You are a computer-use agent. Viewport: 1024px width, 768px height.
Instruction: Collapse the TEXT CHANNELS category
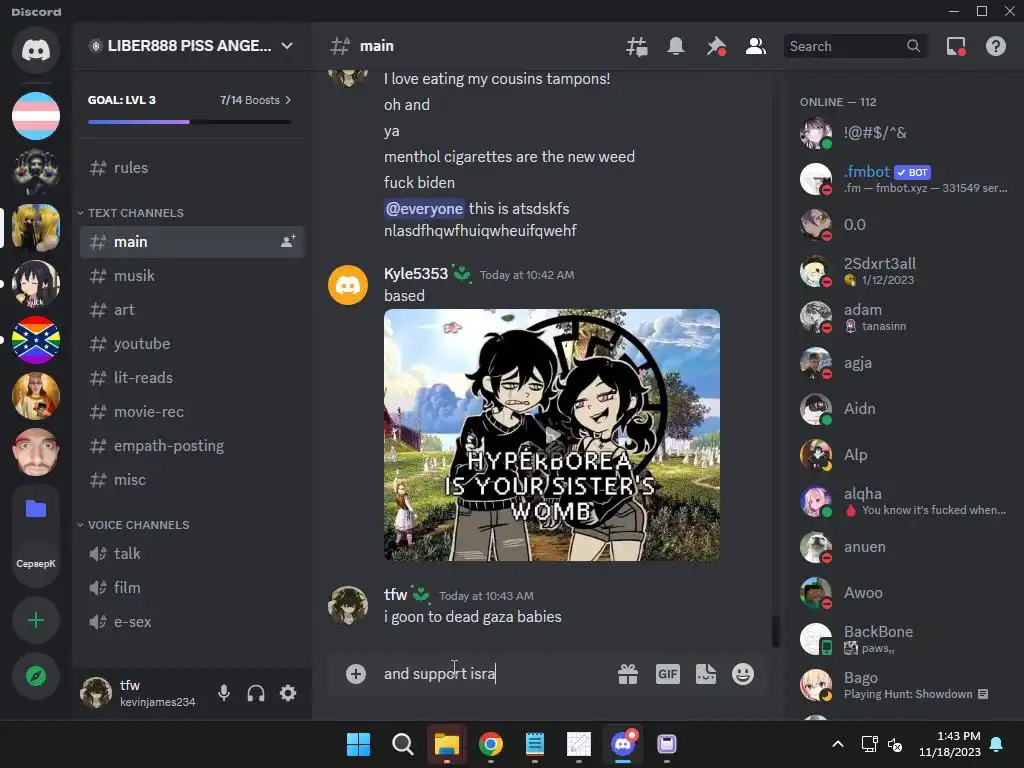[130, 213]
